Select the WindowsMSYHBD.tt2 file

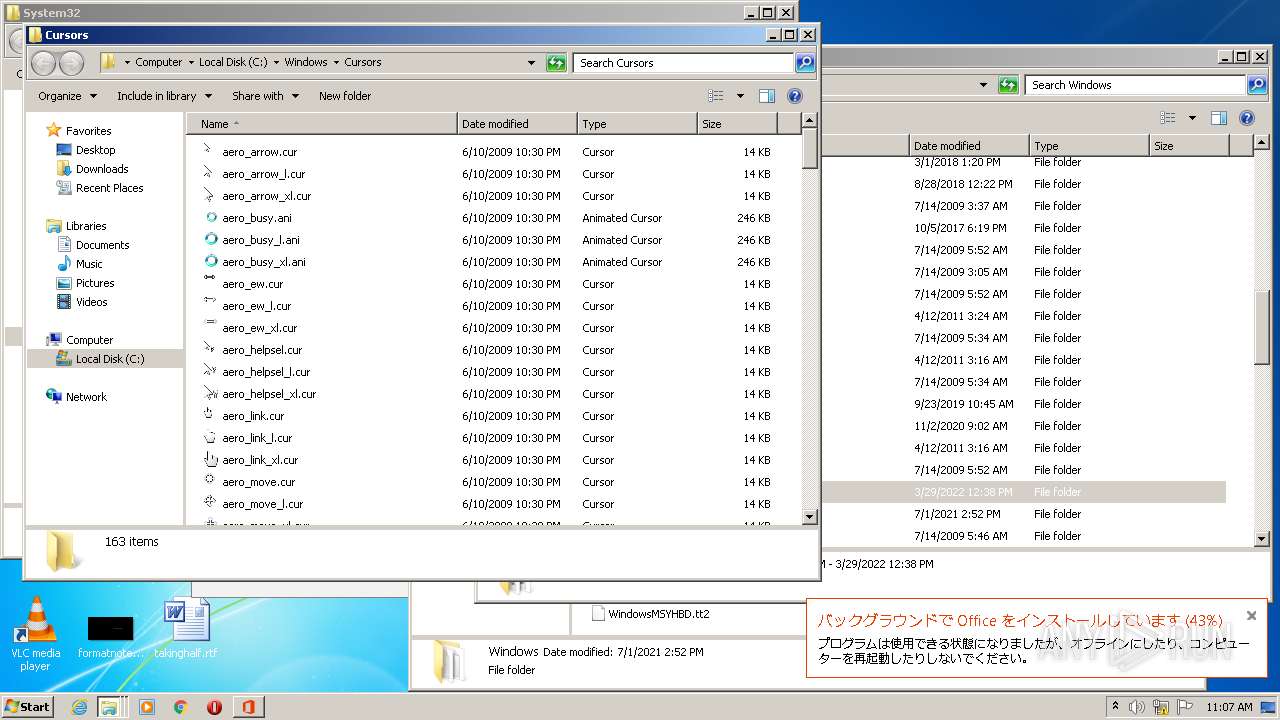coord(651,614)
